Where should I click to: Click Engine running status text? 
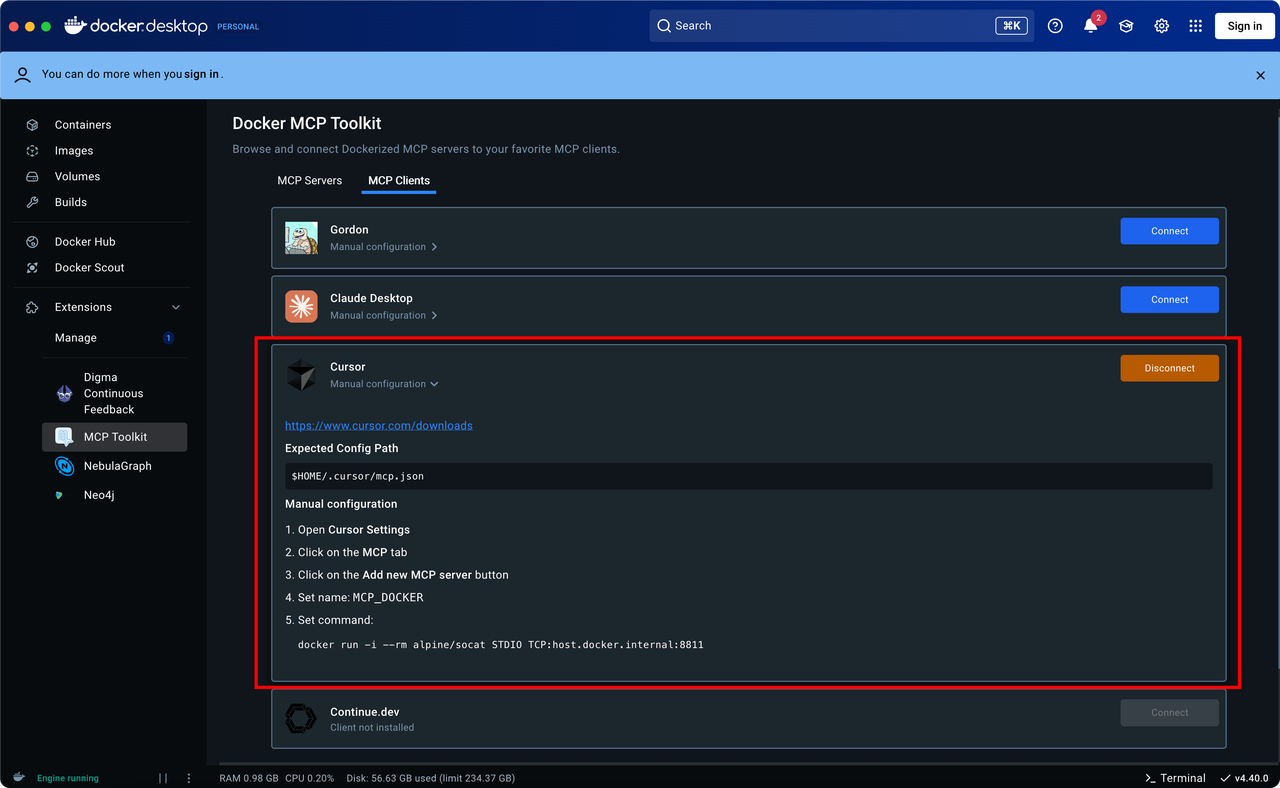pos(68,778)
